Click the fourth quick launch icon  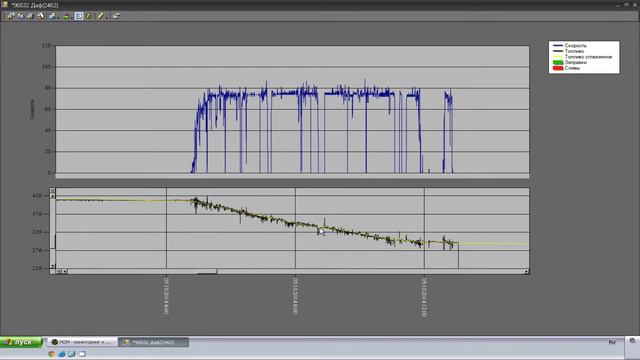point(82,354)
